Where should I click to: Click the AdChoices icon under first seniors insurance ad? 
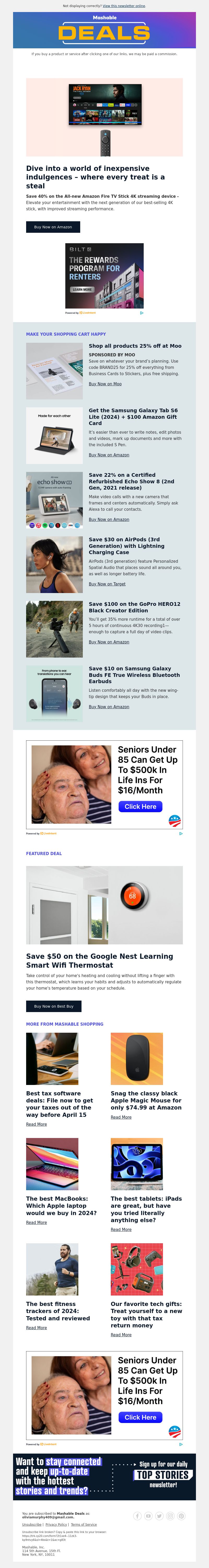point(181,833)
